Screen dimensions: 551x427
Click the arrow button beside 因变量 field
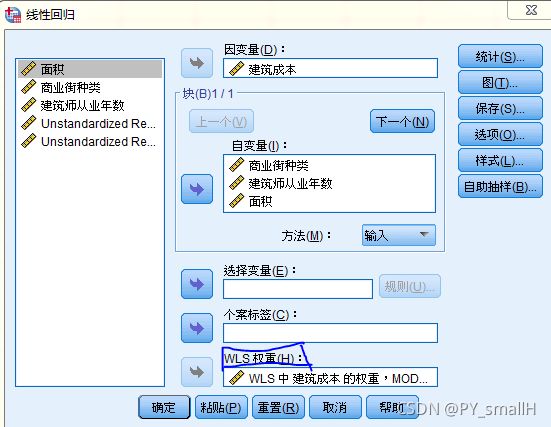[x=197, y=63]
